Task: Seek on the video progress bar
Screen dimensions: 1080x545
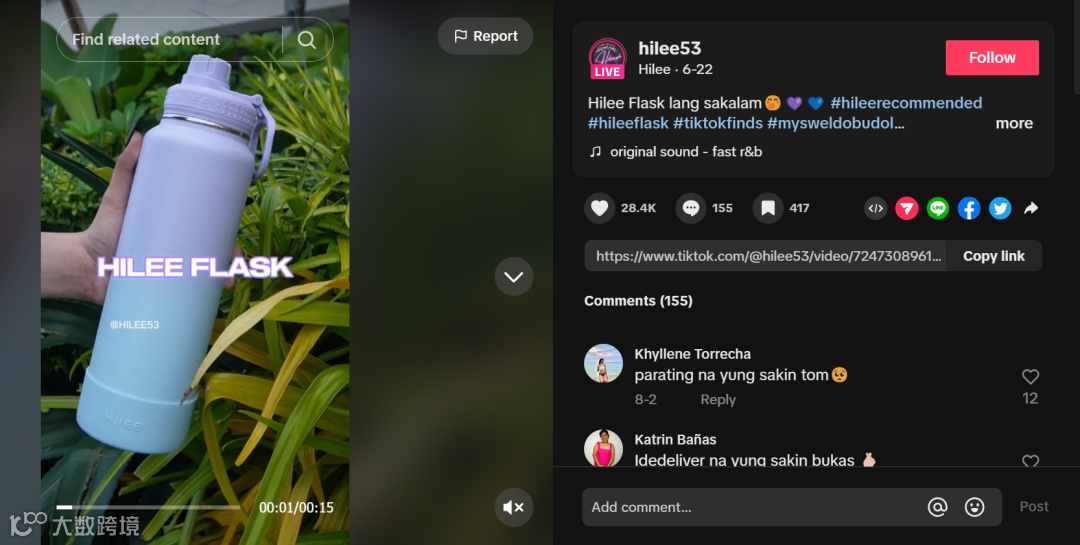Action: coord(148,507)
